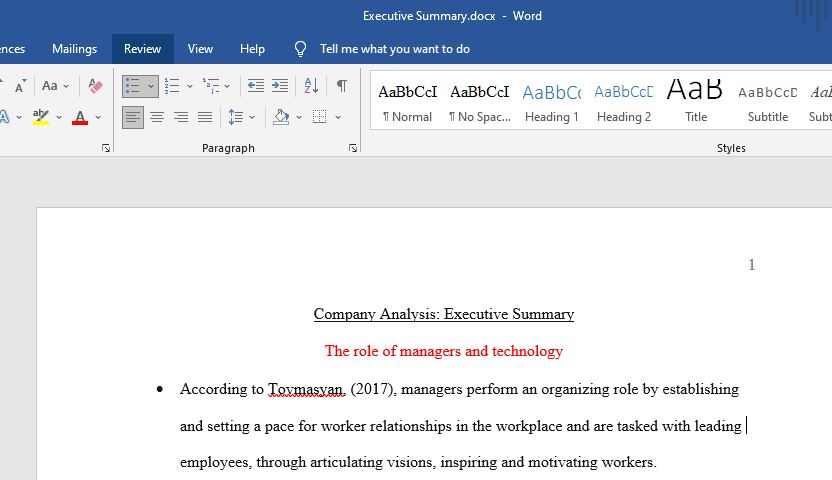Image resolution: width=832 pixels, height=480 pixels.
Task: Open the Change Case Aa menu
Action: (x=55, y=86)
